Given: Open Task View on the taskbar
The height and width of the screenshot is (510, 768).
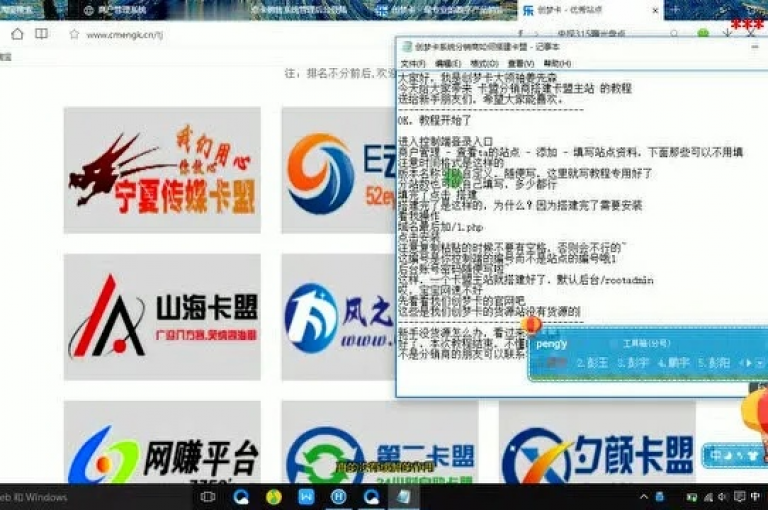Looking at the screenshot, I should (x=208, y=497).
